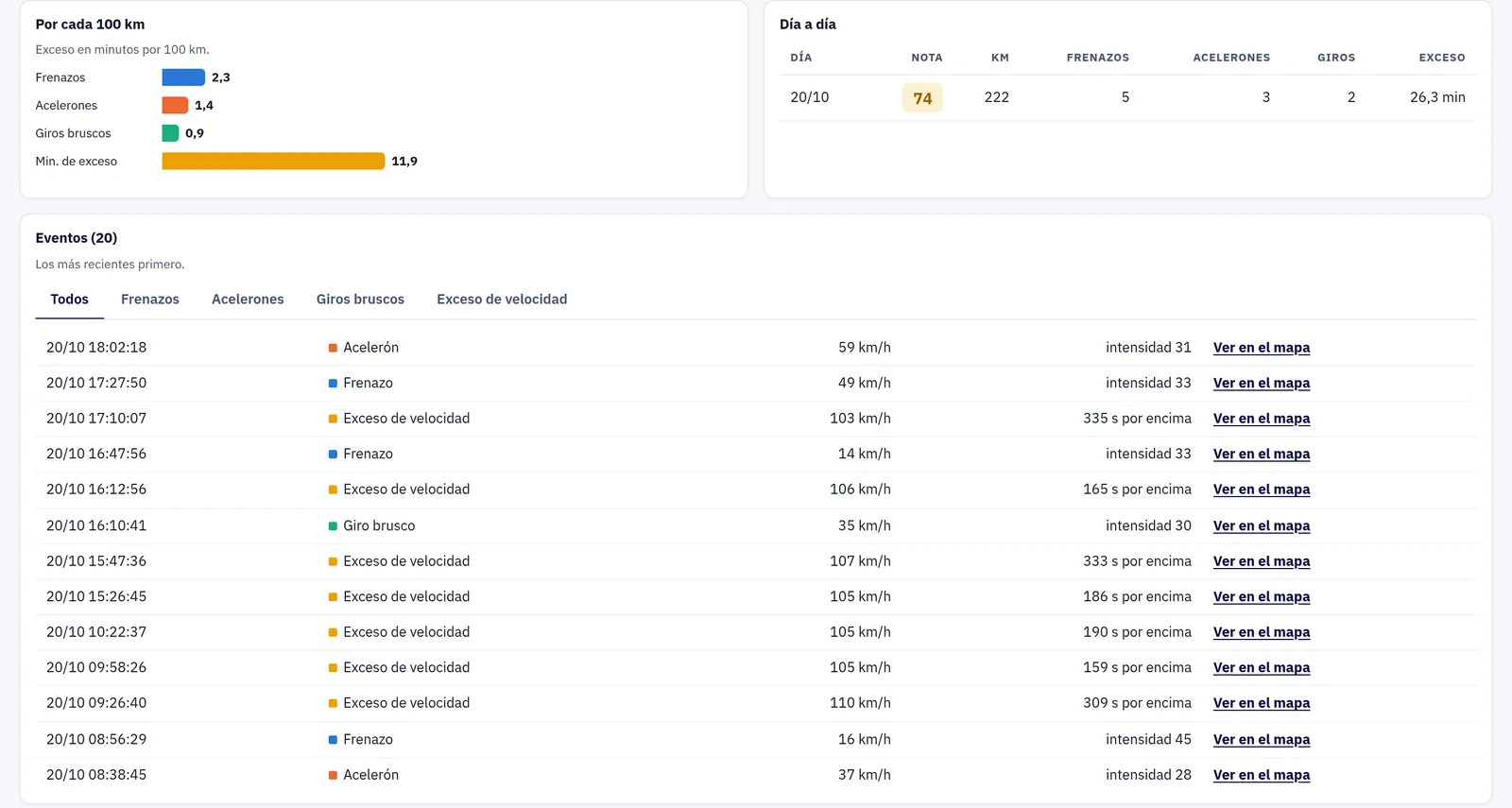Screen dimensions: 1512x808
Task: Open map link for 10:22:37 event
Action: [1262, 632]
